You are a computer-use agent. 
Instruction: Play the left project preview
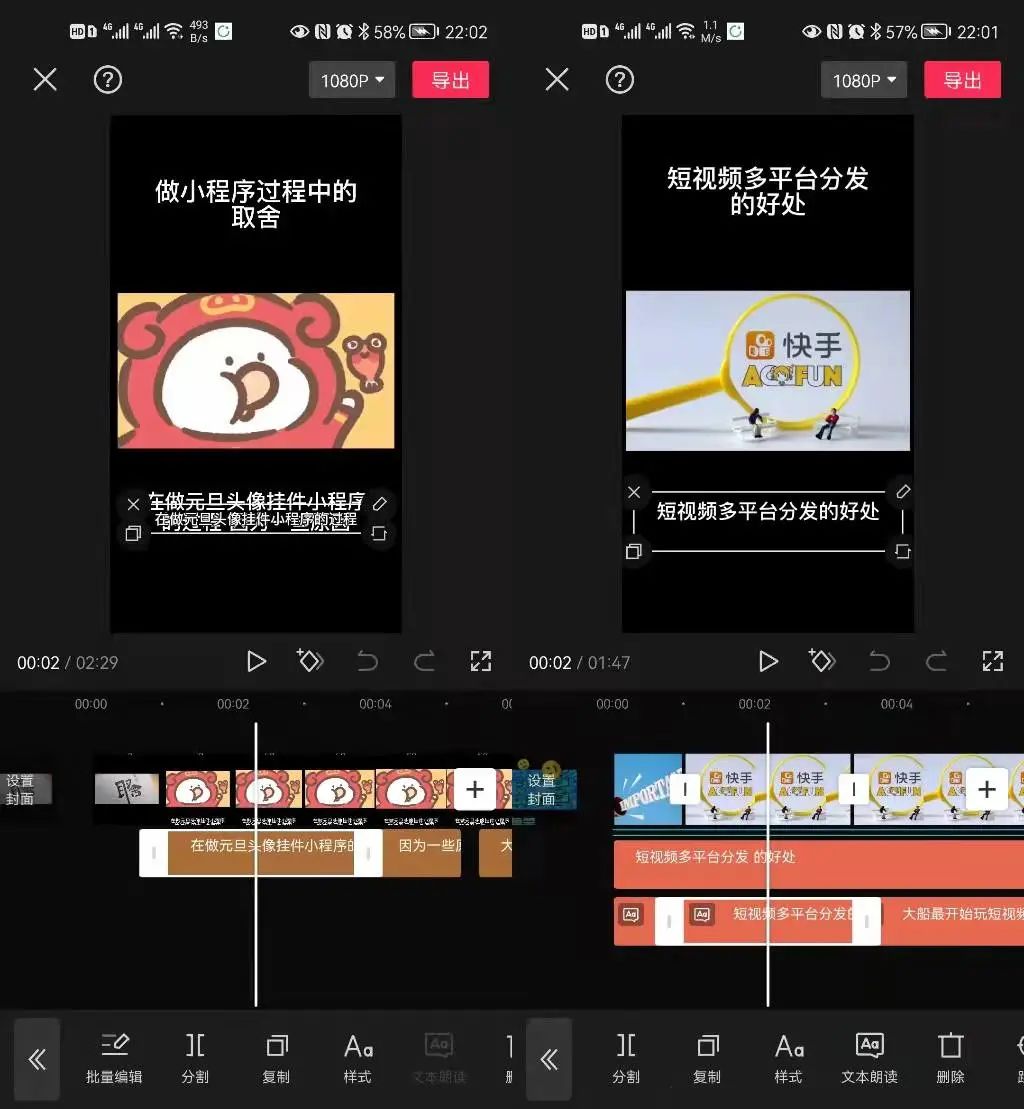pyautogui.click(x=256, y=661)
